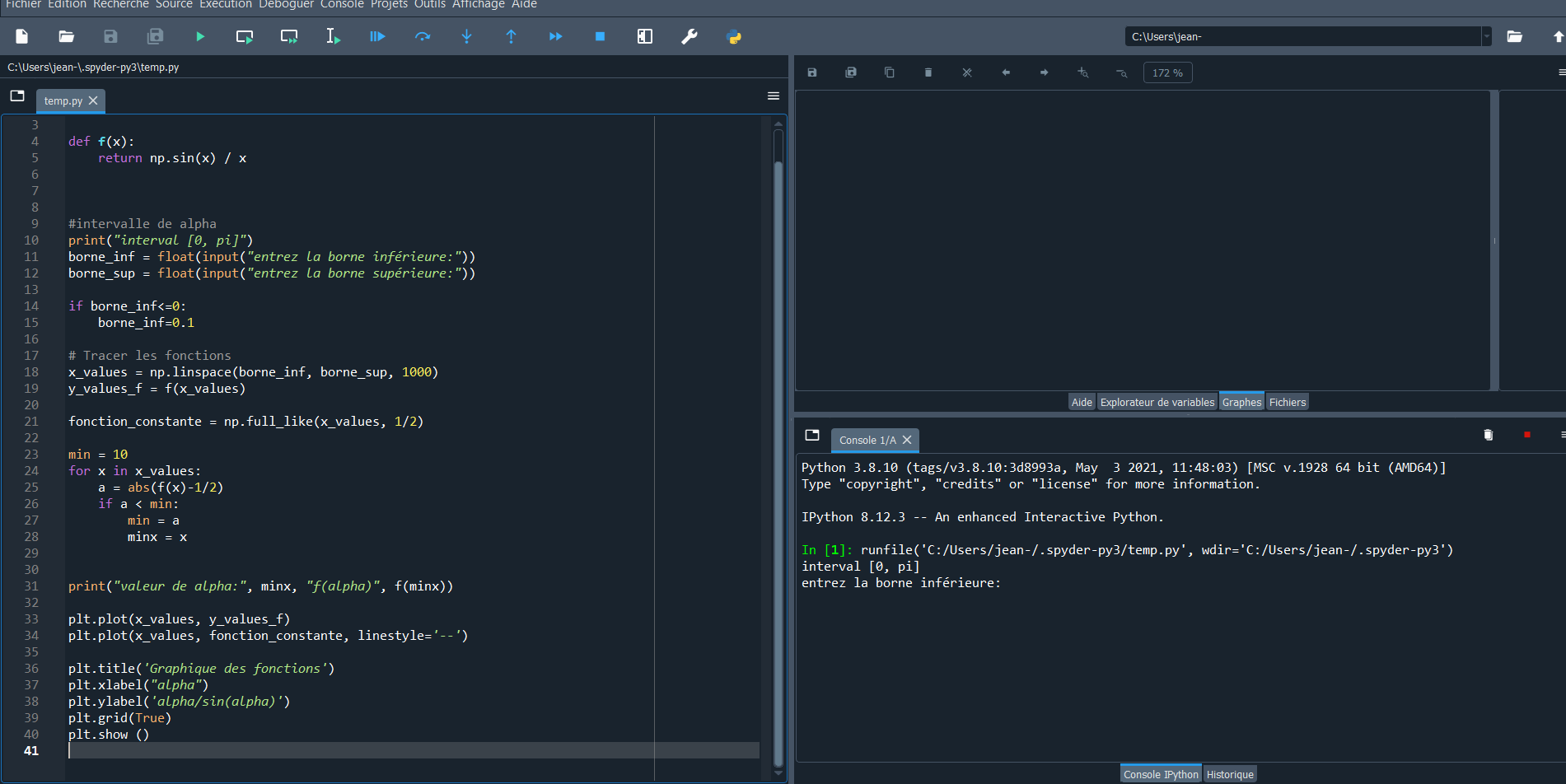Click the Run current cell icon
Screen dimensions: 1566x784
[x=245, y=37]
